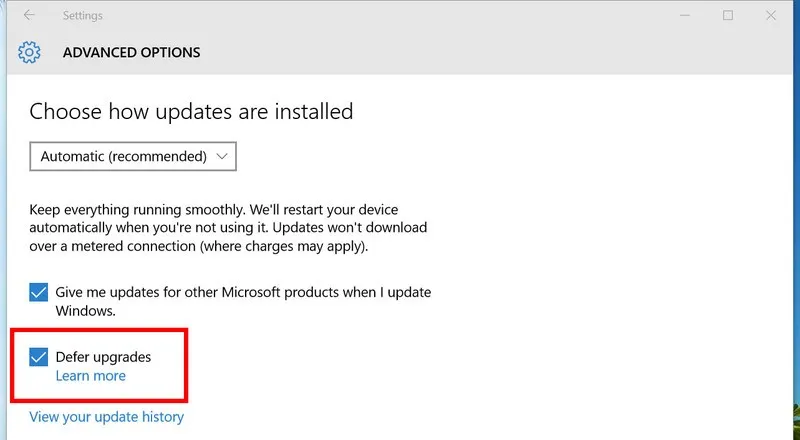
Task: Click the 'Settings' window title text
Action: [82, 15]
